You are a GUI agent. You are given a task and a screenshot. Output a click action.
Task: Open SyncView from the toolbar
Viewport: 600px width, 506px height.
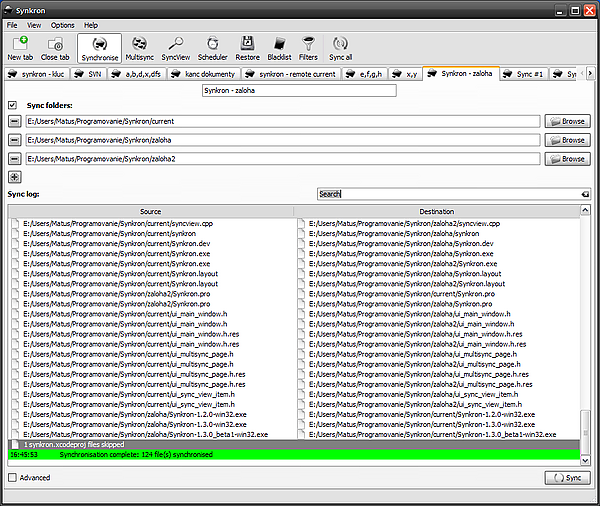point(176,48)
